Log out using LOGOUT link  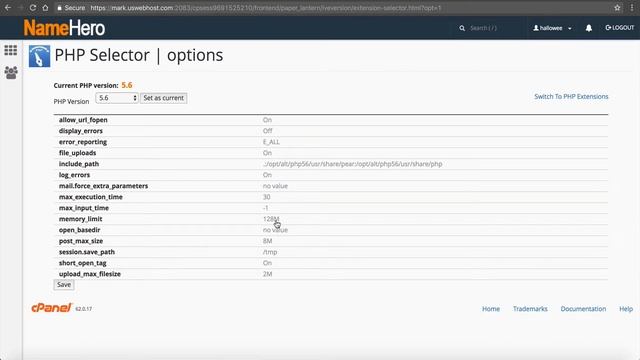(620, 28)
